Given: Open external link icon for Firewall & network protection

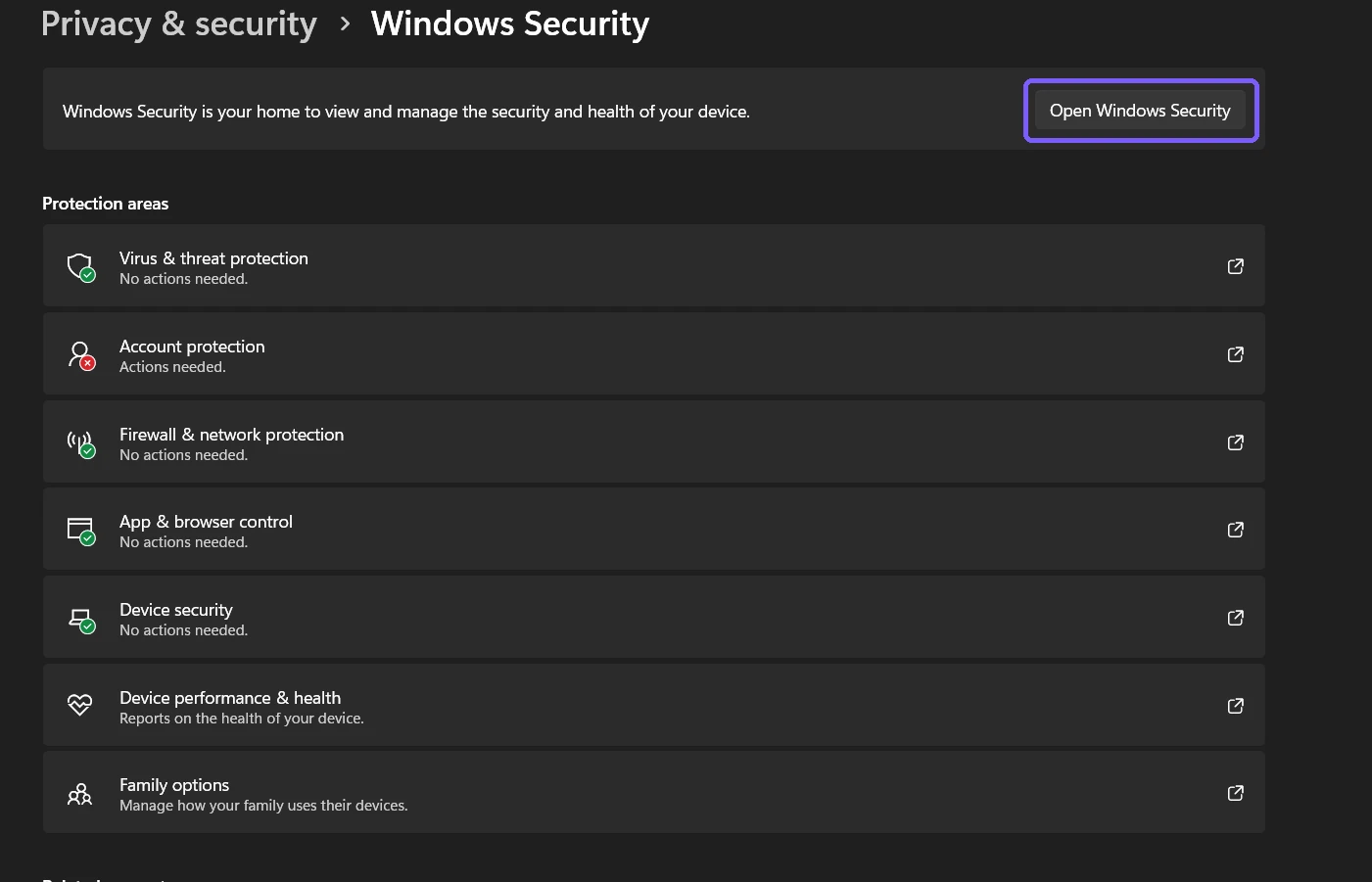Looking at the screenshot, I should click(1236, 442).
